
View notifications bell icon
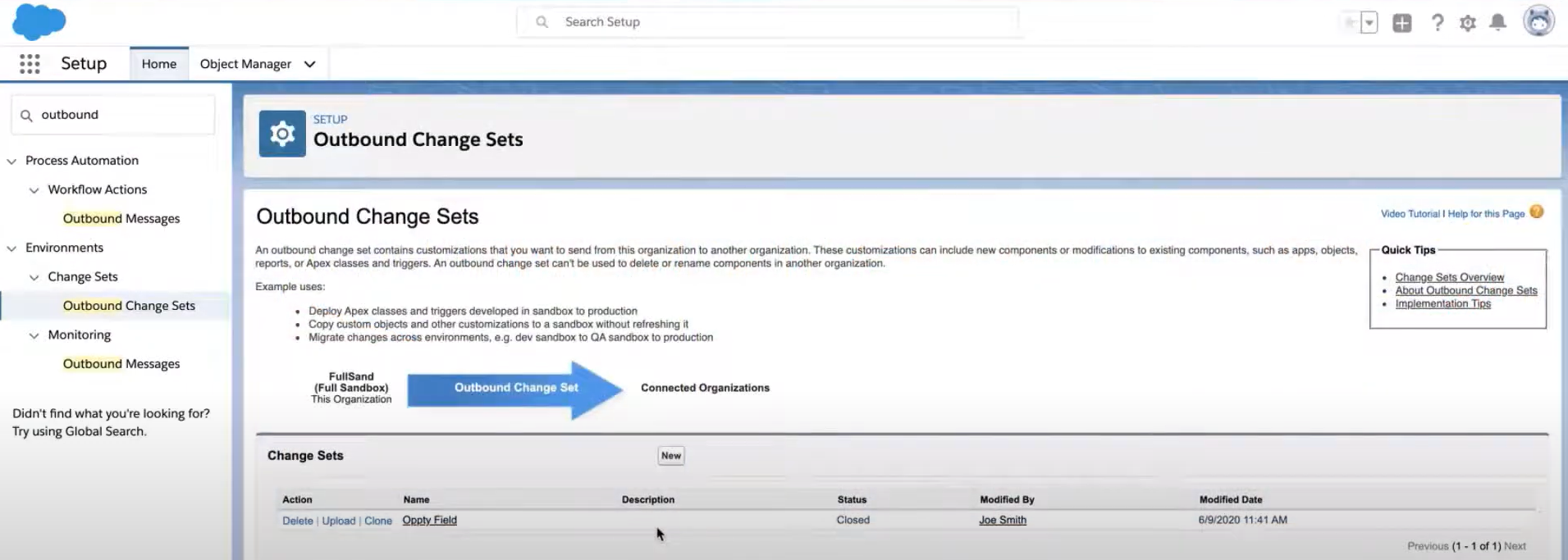(1498, 22)
